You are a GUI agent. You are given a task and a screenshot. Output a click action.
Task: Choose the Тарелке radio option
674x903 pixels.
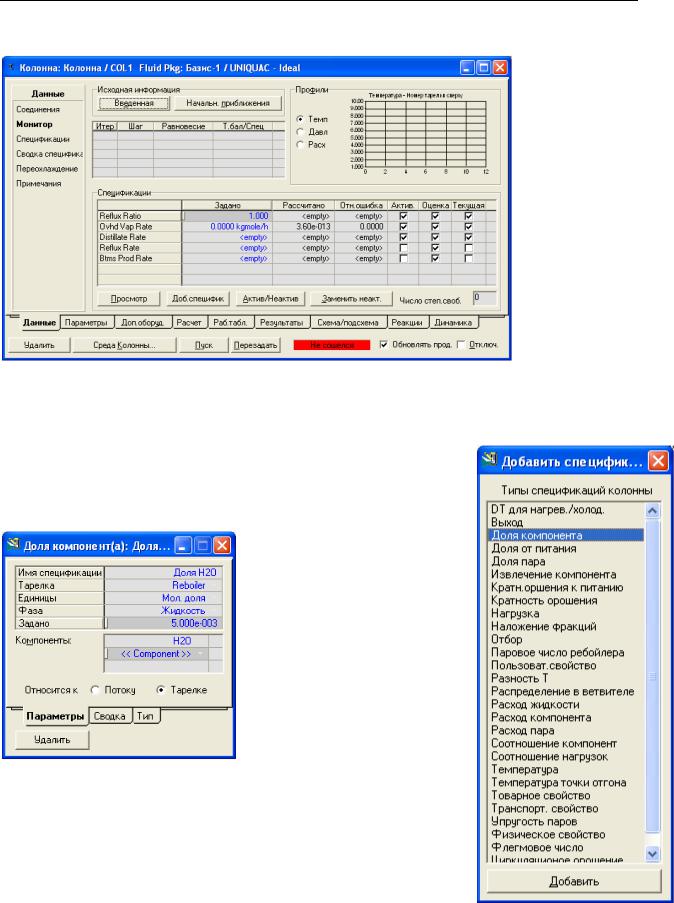(161, 690)
